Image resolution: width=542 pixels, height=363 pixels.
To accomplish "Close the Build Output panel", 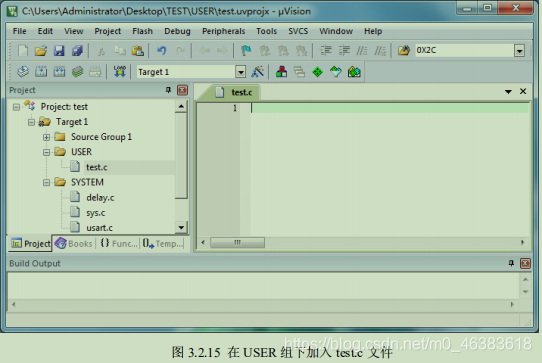I will [525, 263].
